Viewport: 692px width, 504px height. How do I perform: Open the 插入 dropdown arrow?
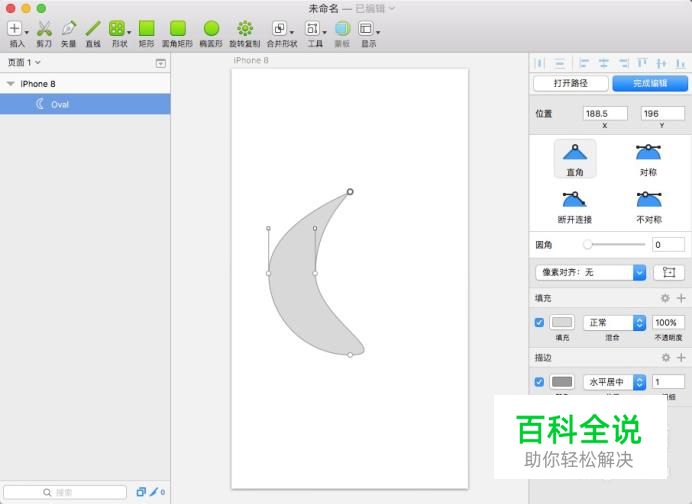[26, 32]
